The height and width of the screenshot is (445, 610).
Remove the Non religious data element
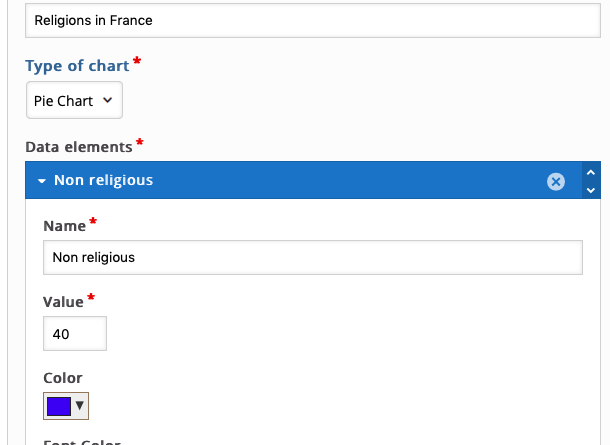point(556,181)
